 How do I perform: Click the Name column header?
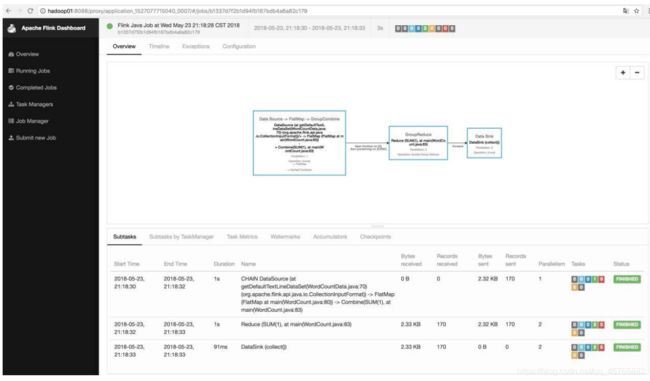pos(248,264)
